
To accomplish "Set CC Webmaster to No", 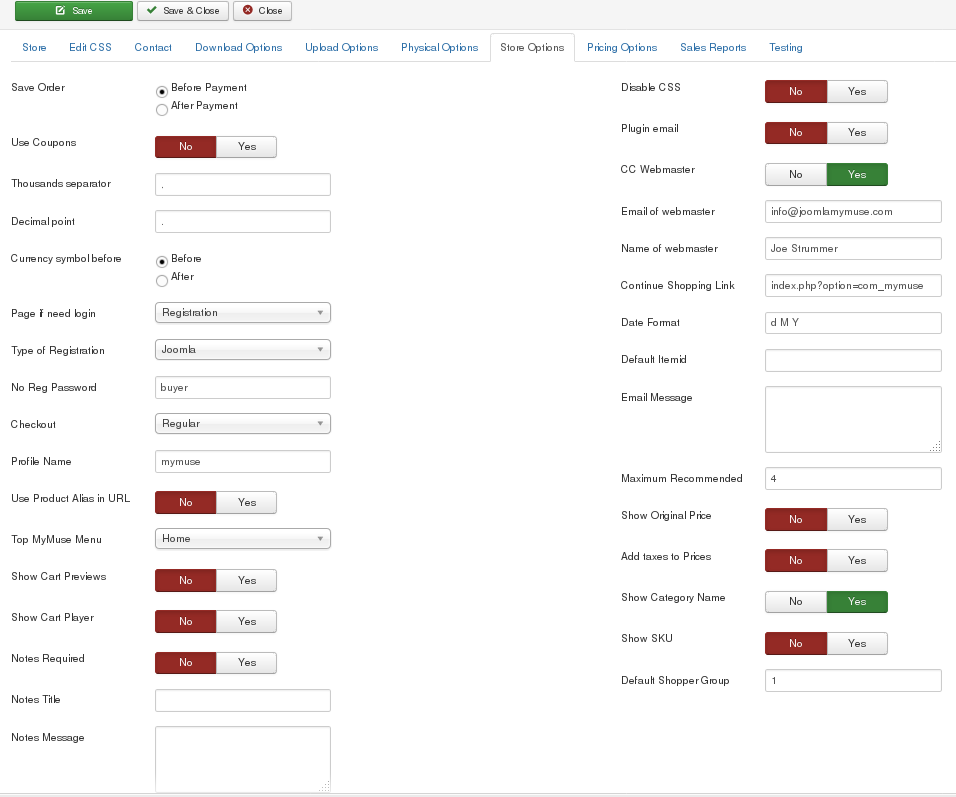I will point(795,175).
